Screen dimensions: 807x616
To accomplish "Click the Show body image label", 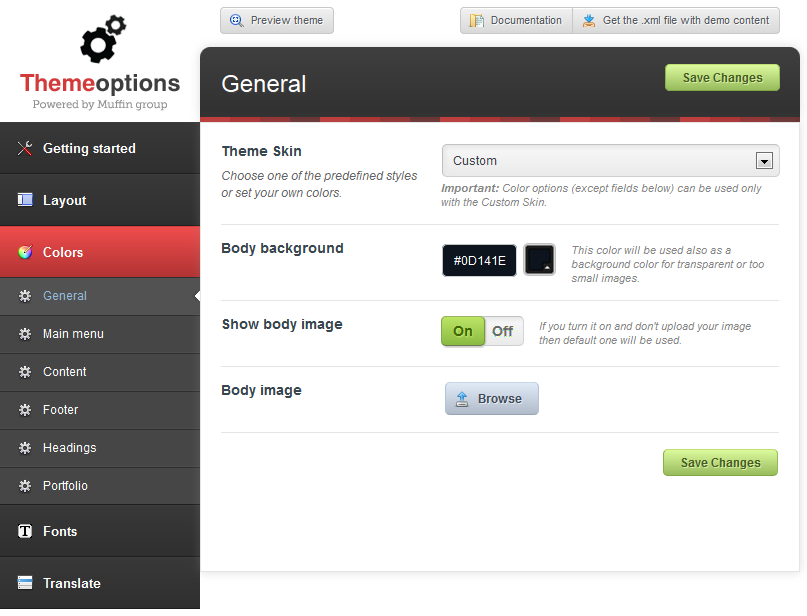I will click(282, 324).
